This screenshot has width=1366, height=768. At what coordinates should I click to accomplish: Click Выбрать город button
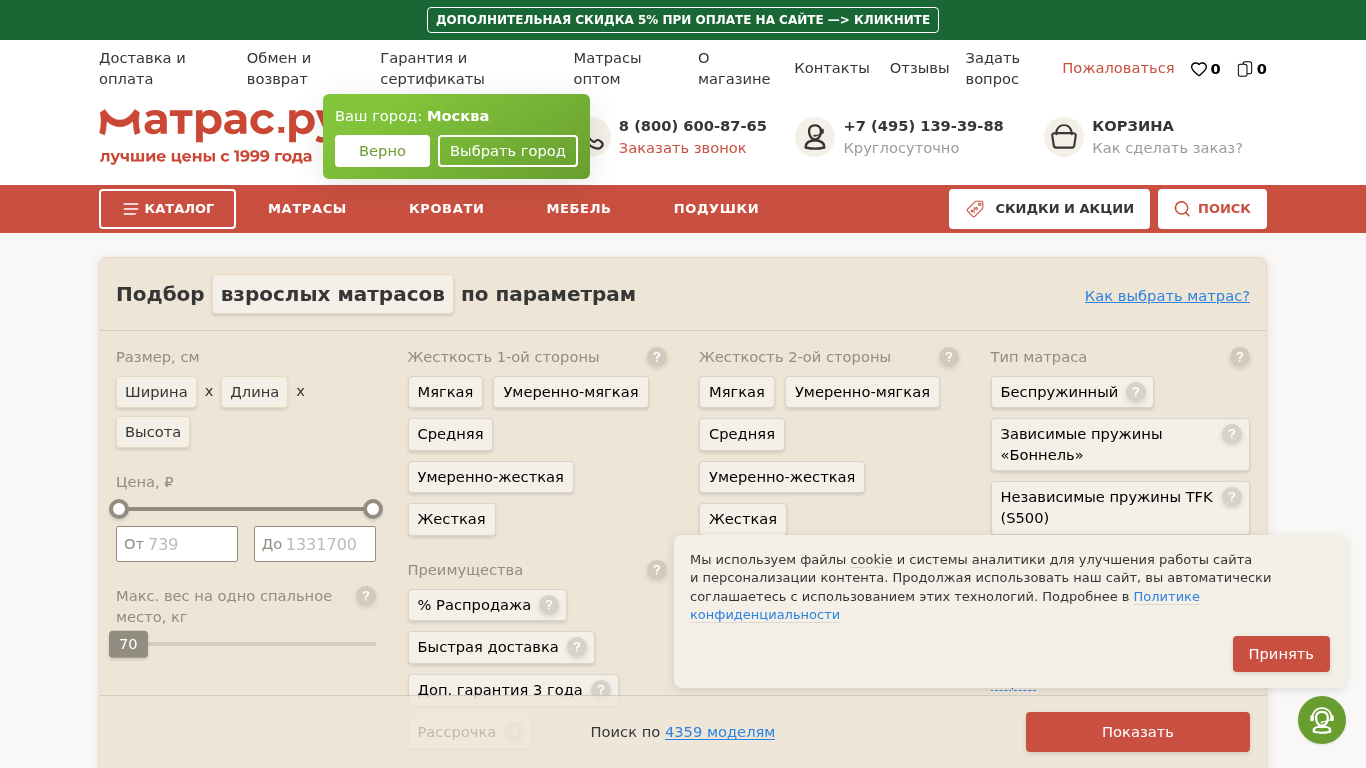pos(508,151)
